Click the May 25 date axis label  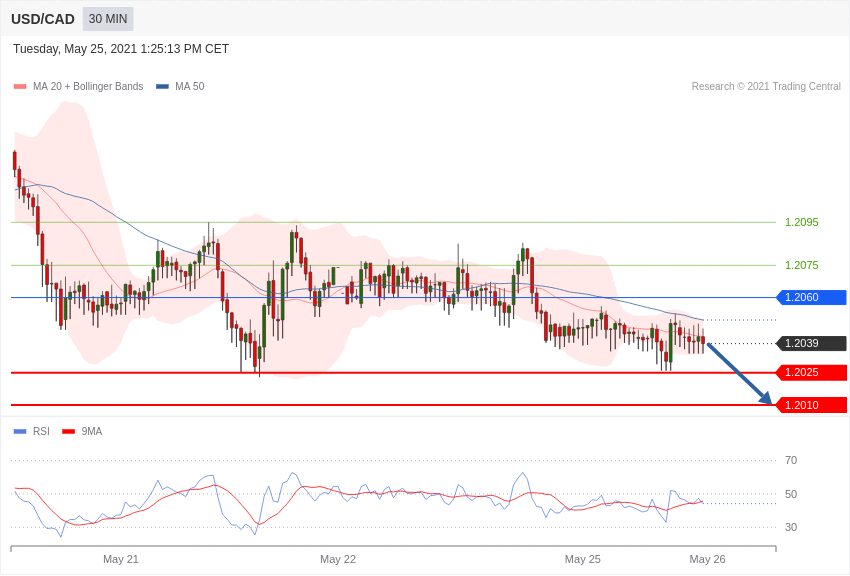pyautogui.click(x=583, y=559)
